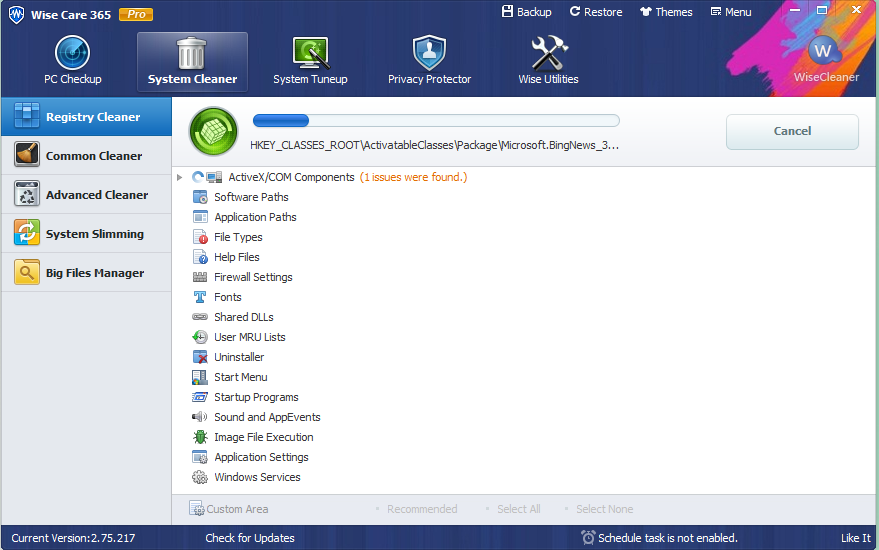Click the WiseCleaner account avatar
Image resolution: width=879 pixels, height=550 pixels.
click(x=824, y=52)
